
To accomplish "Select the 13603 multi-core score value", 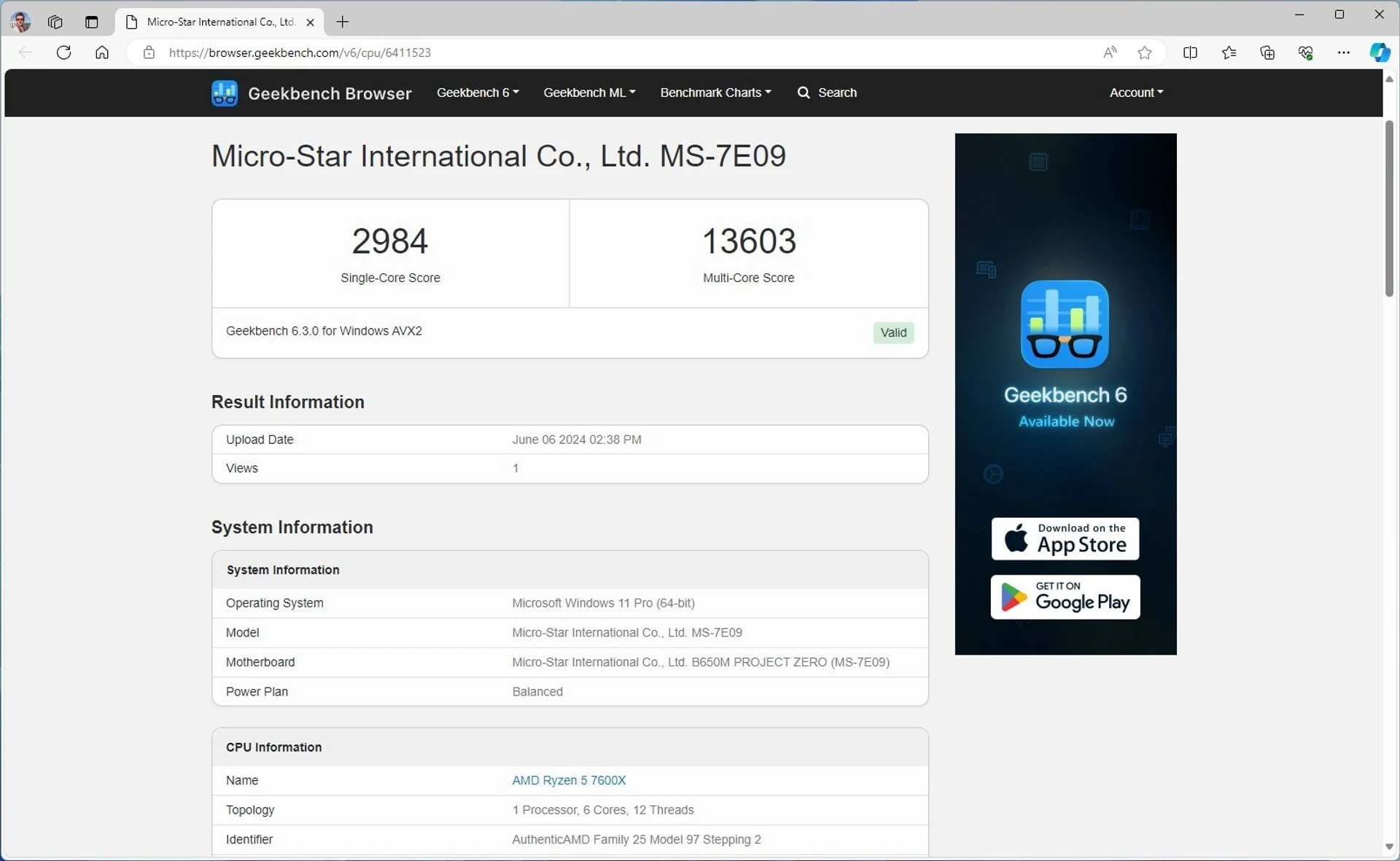I will pyautogui.click(x=749, y=241).
